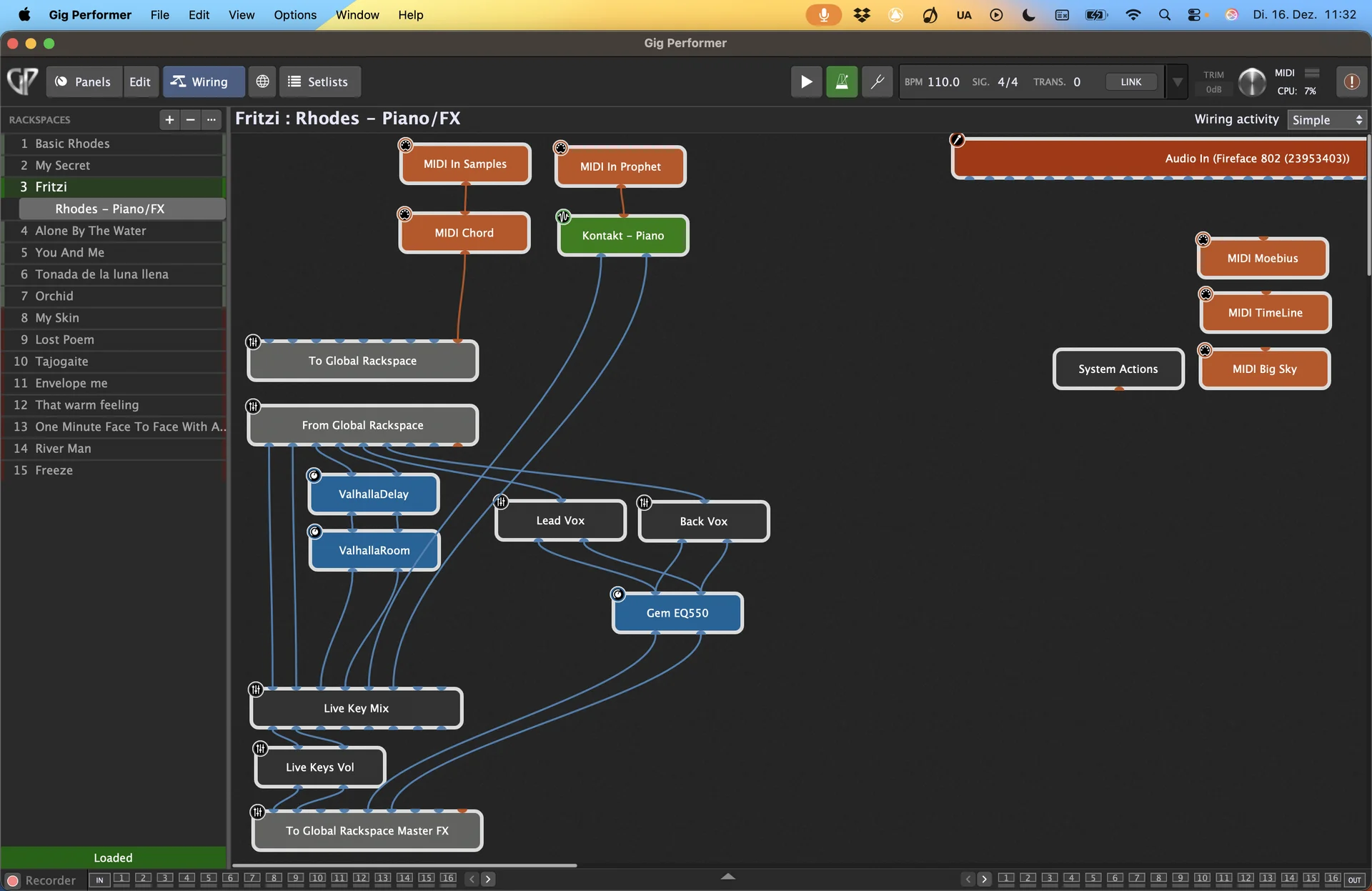This screenshot has width=1372, height=891.
Task: Select the Rhodes – Piano/FX variation
Action: point(122,209)
